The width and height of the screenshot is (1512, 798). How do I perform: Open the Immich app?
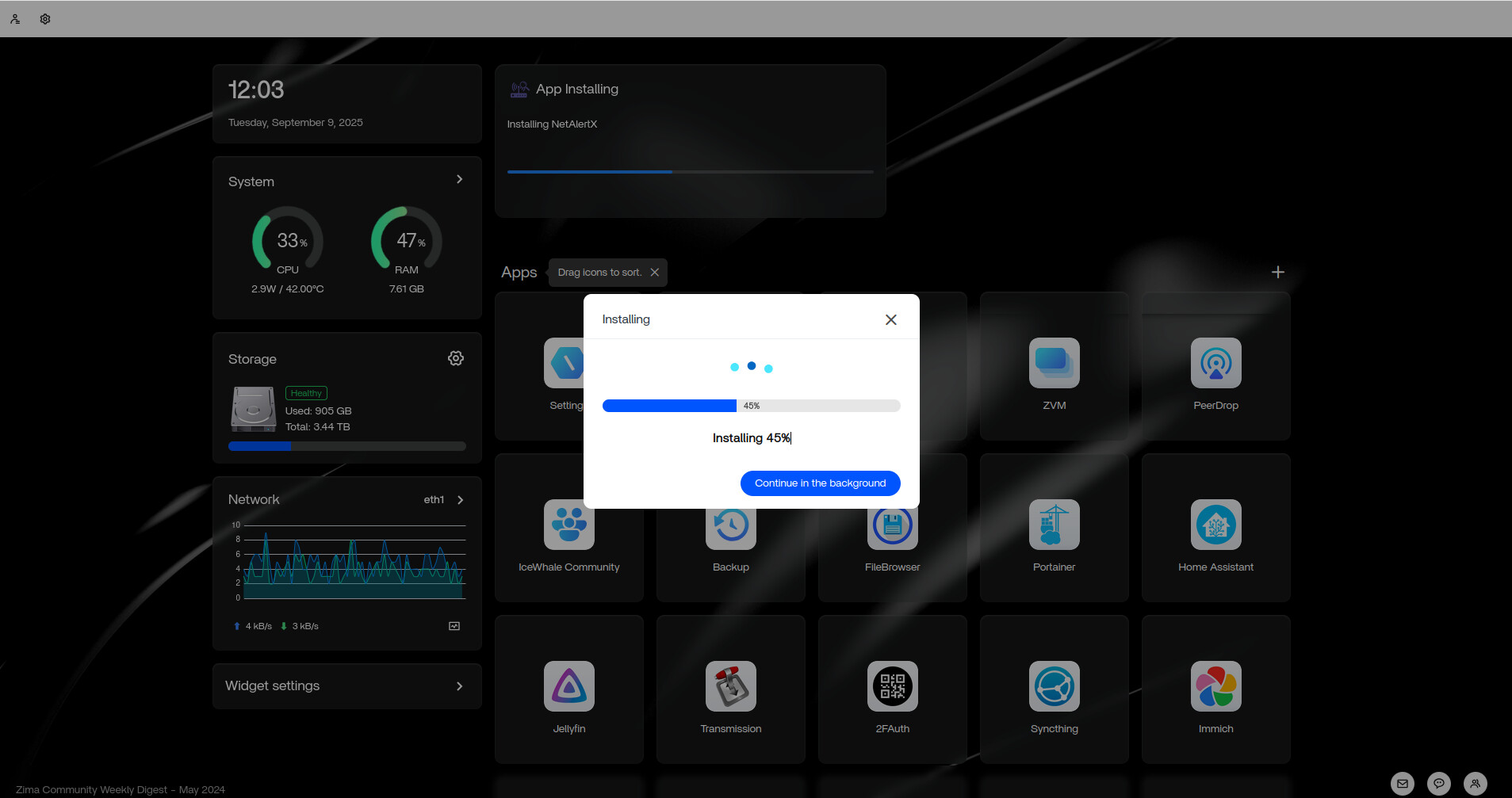point(1215,687)
